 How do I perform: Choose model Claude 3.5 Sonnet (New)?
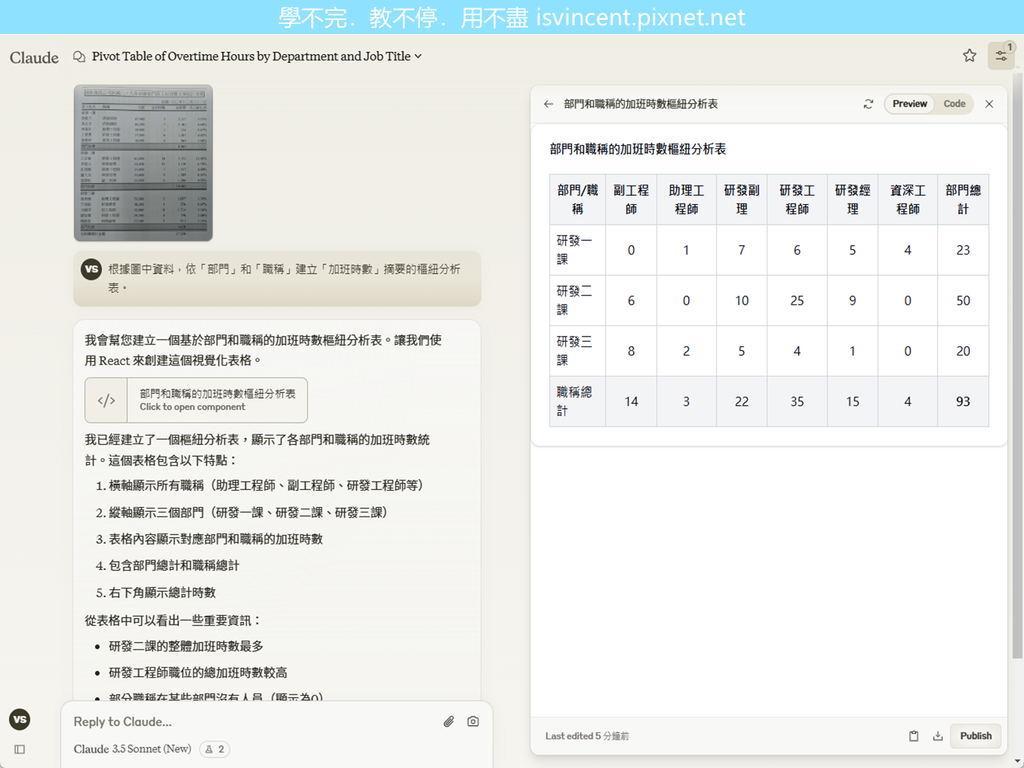[133, 749]
